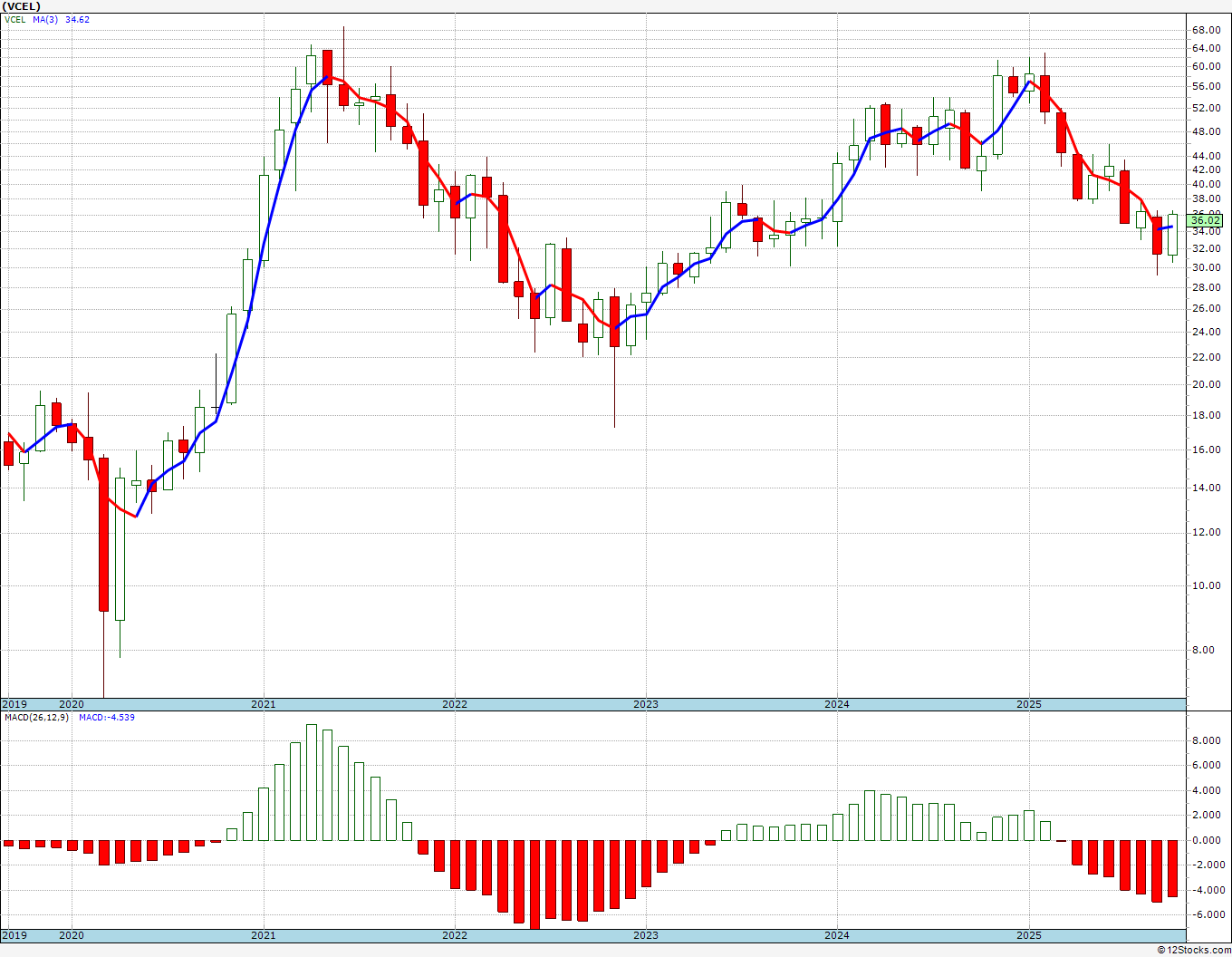Click the large red 2020 crash candlestick
1232x957 pixels.
point(103,535)
